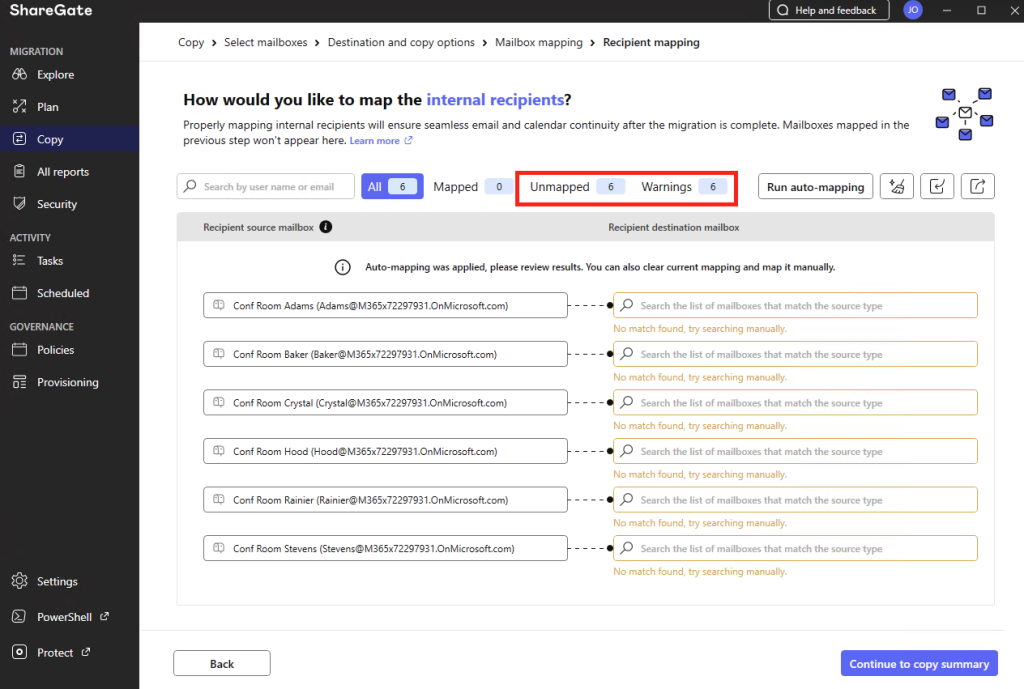The width and height of the screenshot is (1024, 689).
Task: Select the All filter tab
Action: pos(392,187)
